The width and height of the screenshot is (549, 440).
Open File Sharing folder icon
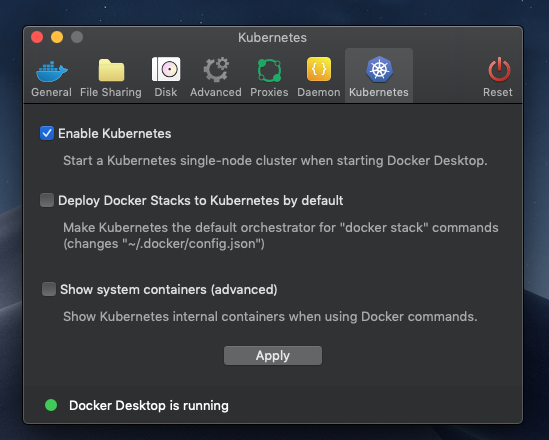111,70
